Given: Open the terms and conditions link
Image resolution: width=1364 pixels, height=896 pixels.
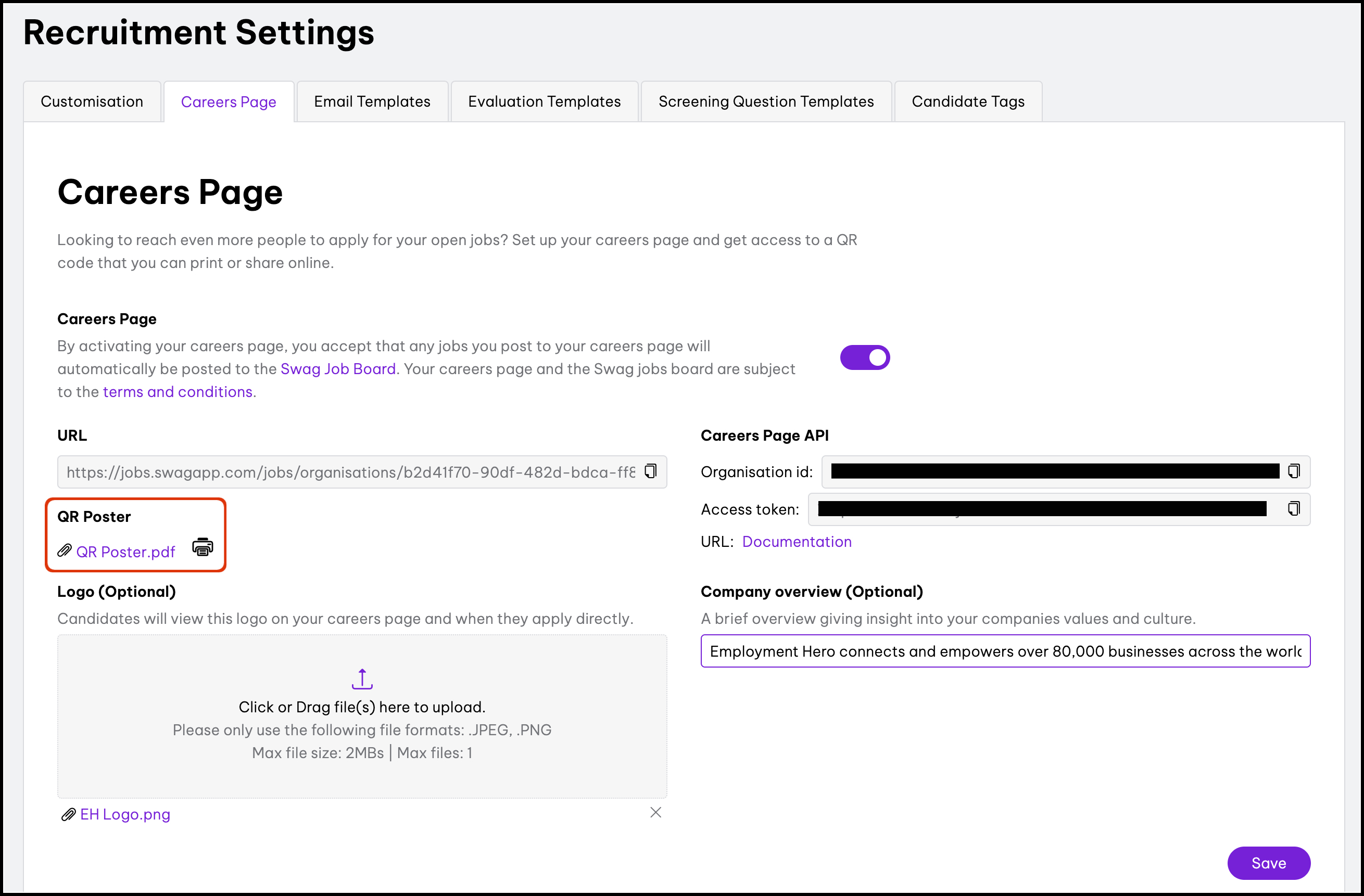Looking at the screenshot, I should [178, 392].
